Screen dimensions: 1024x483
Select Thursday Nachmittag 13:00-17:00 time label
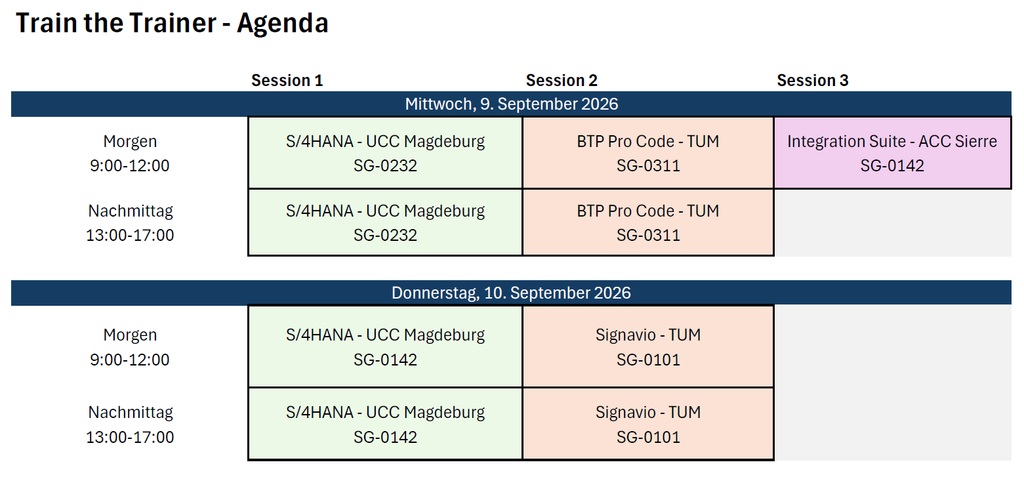tap(130, 424)
